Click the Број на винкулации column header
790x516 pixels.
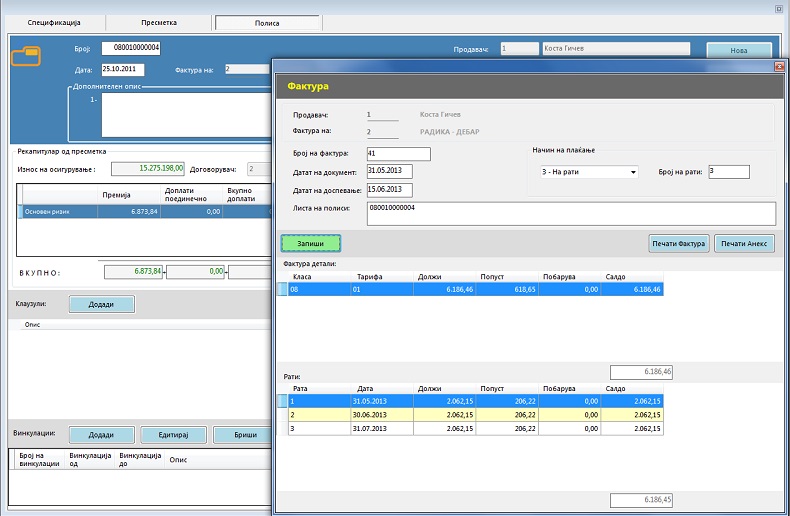(39, 460)
